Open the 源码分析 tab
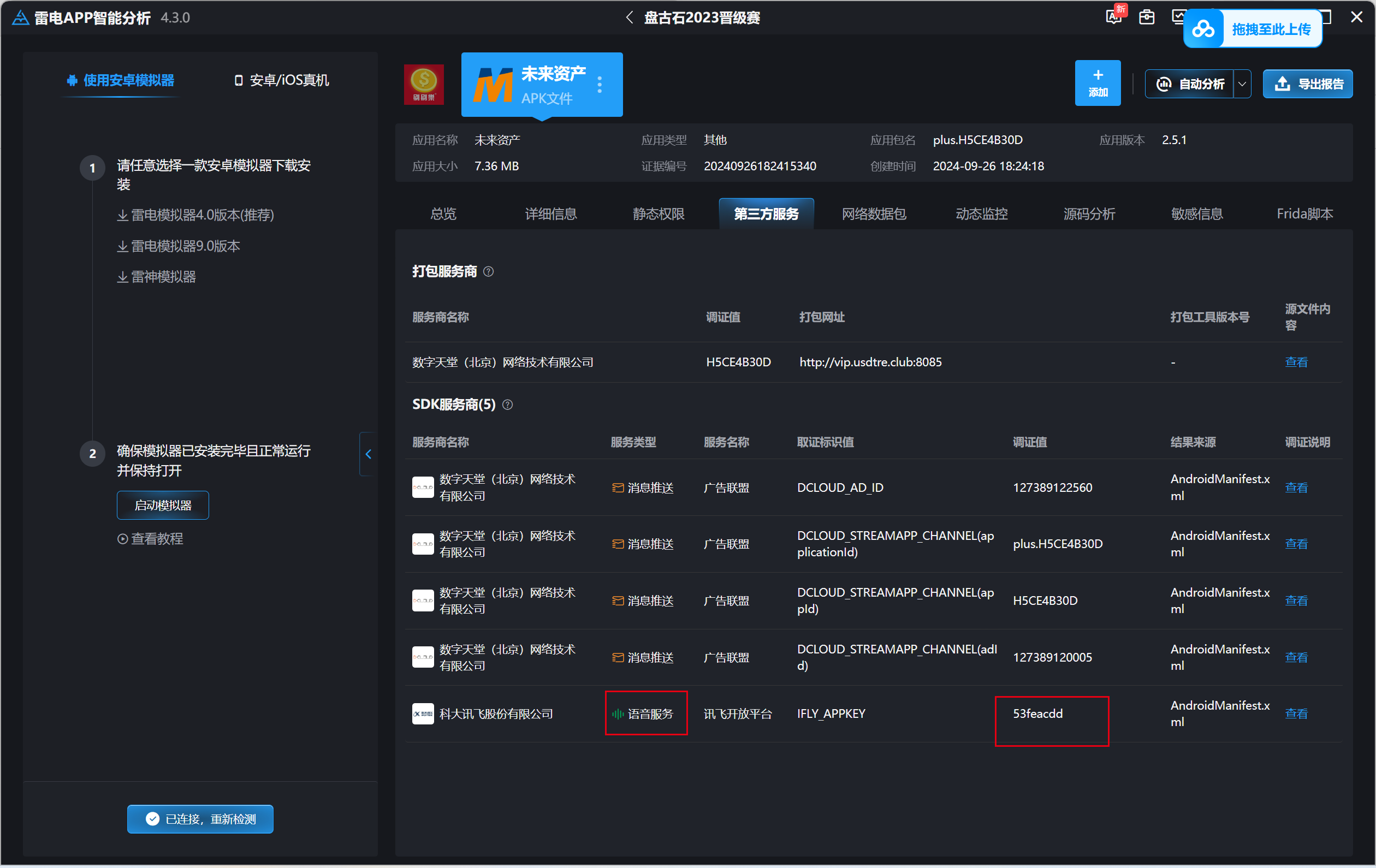1376x868 pixels. pyautogui.click(x=1089, y=213)
